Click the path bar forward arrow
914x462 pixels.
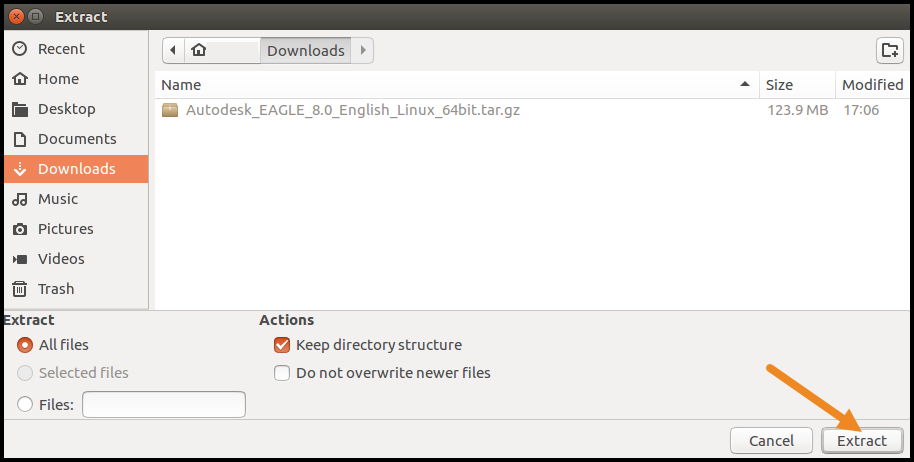(x=363, y=50)
